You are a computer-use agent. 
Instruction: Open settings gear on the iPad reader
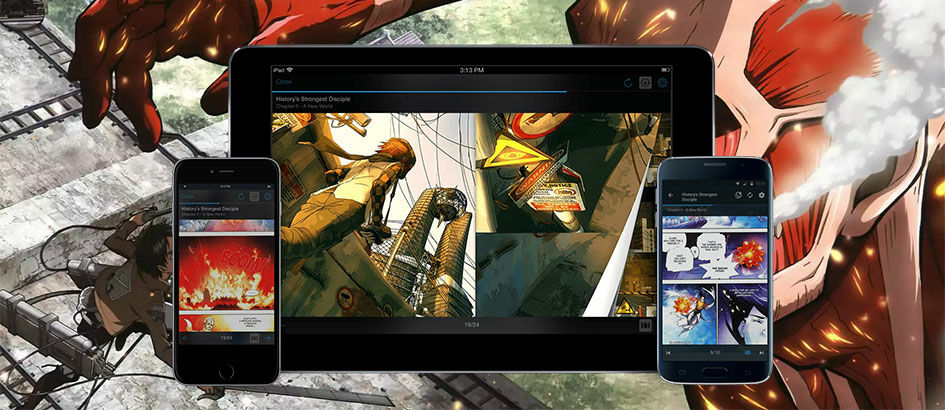(x=662, y=83)
